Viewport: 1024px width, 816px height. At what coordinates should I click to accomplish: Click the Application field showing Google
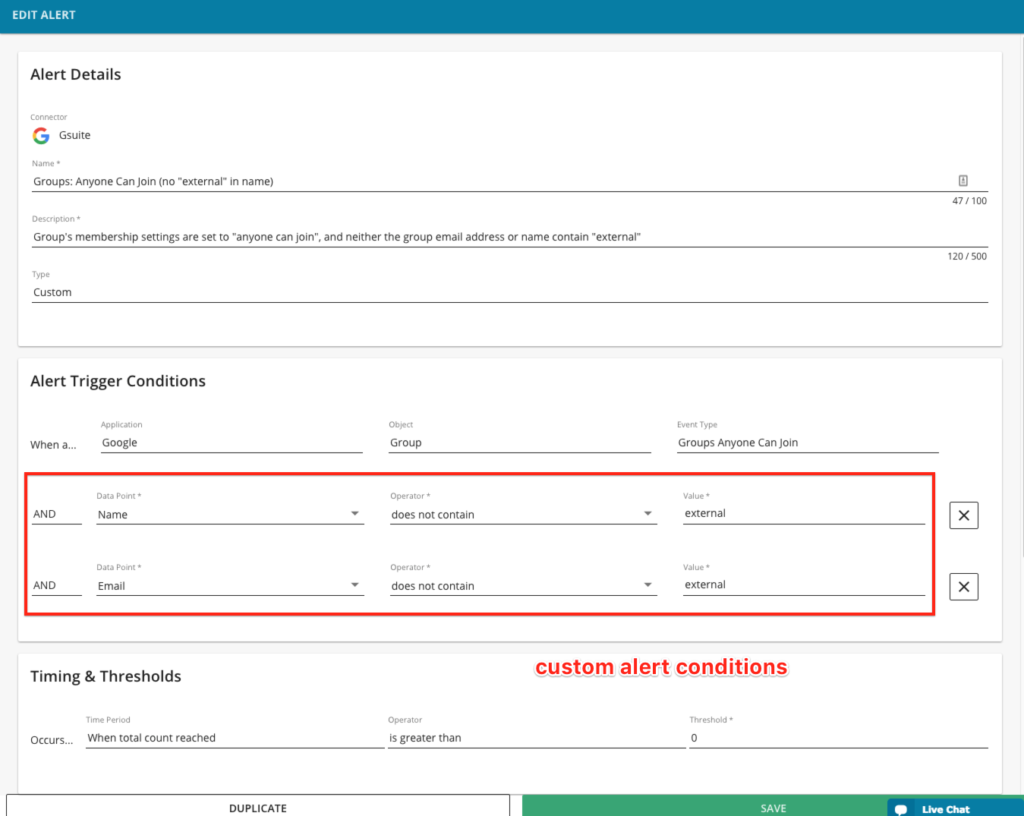pyautogui.click(x=231, y=443)
